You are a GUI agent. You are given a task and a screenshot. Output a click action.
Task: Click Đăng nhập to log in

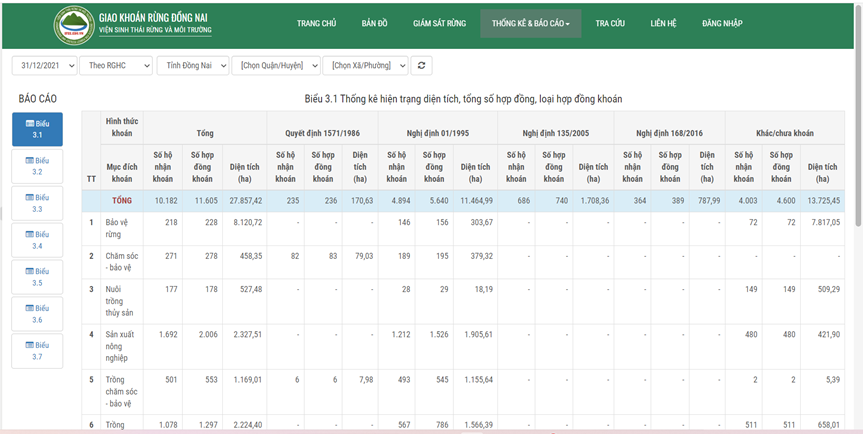pos(722,23)
